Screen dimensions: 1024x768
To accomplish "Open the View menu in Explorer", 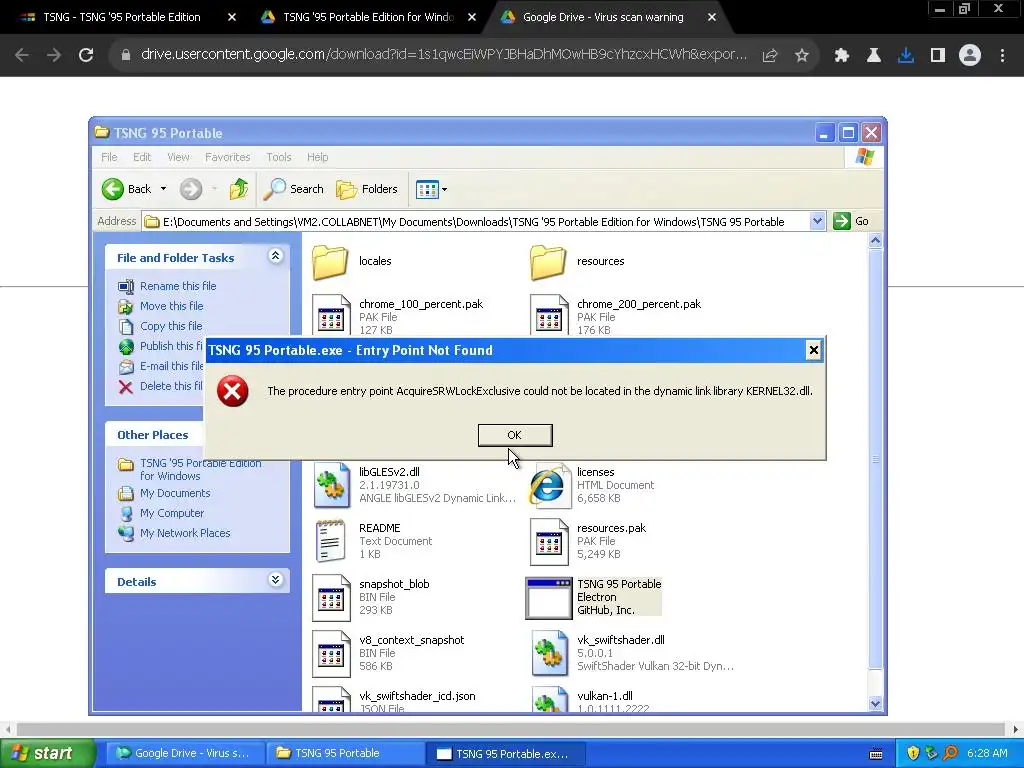I will click(x=178, y=157).
